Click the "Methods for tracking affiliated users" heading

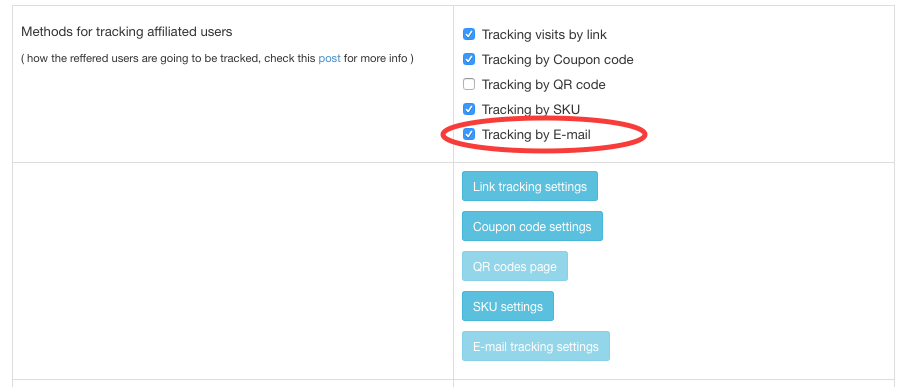coord(126,32)
